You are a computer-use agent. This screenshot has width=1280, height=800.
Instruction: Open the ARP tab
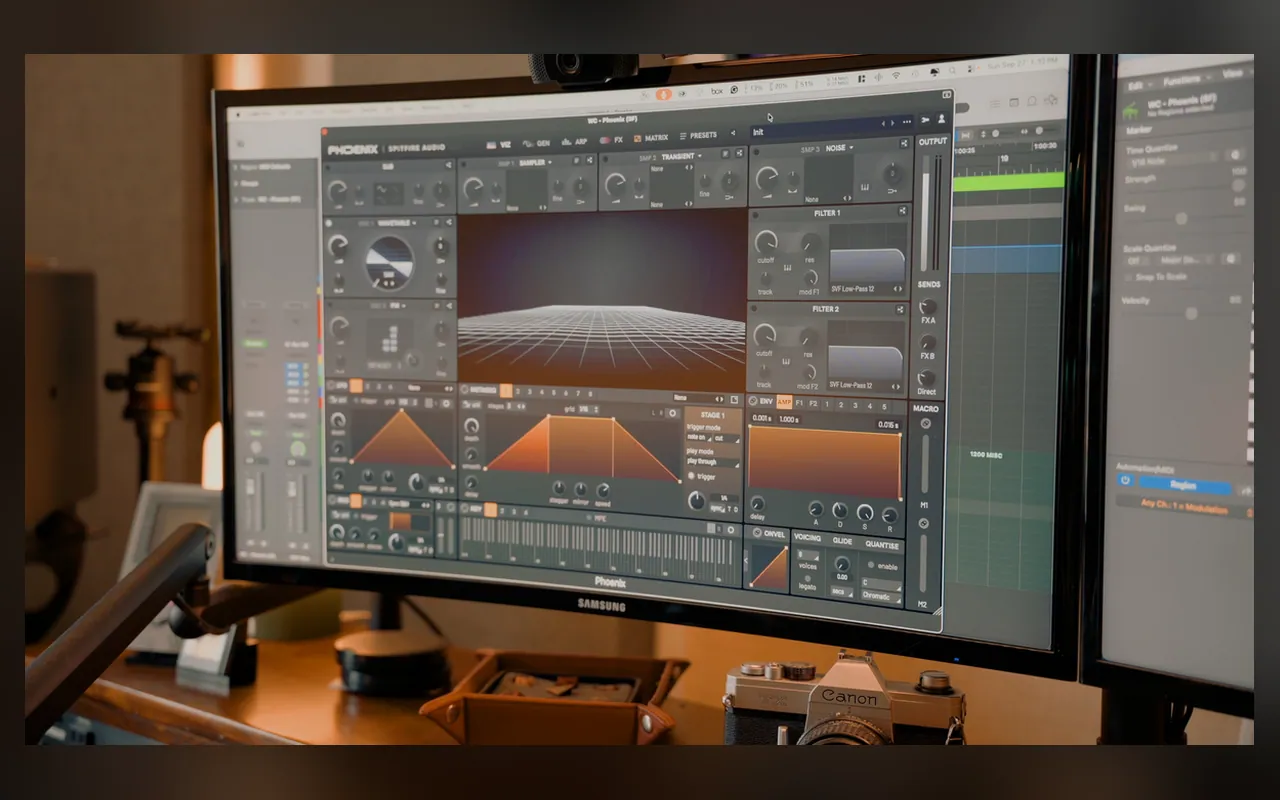[575, 142]
